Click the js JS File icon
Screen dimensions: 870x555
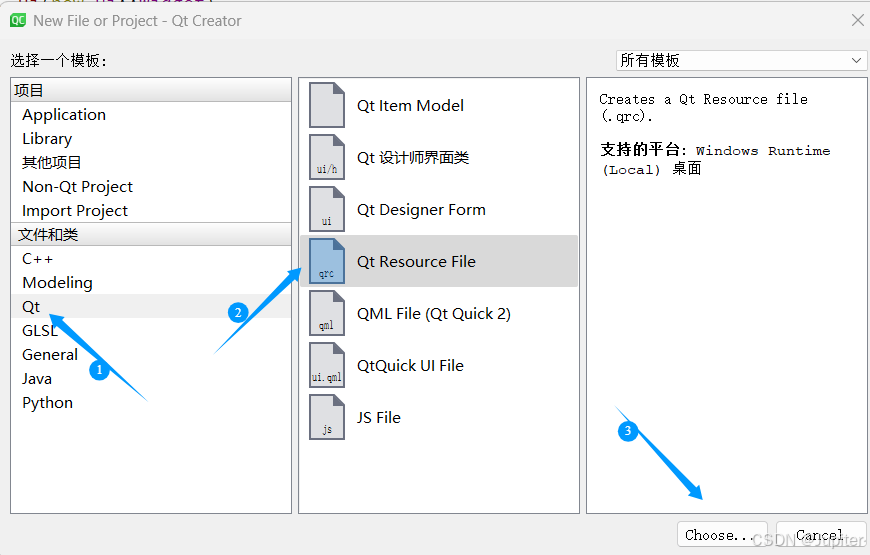click(x=327, y=417)
